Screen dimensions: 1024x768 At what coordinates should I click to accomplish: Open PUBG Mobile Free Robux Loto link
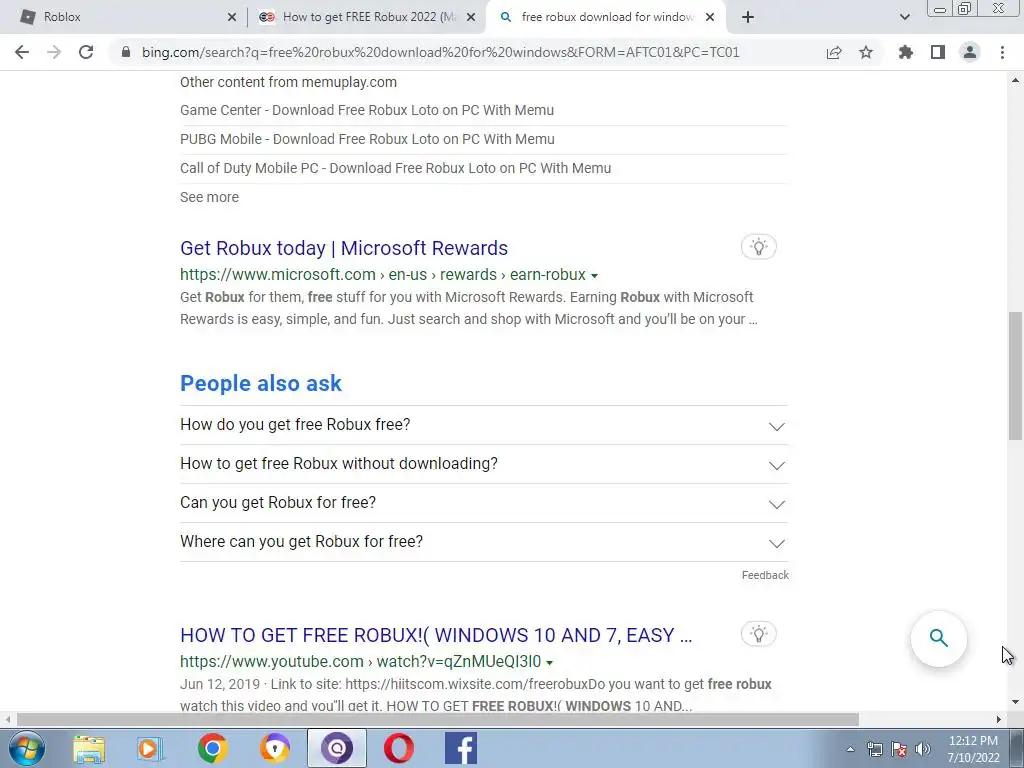click(367, 139)
